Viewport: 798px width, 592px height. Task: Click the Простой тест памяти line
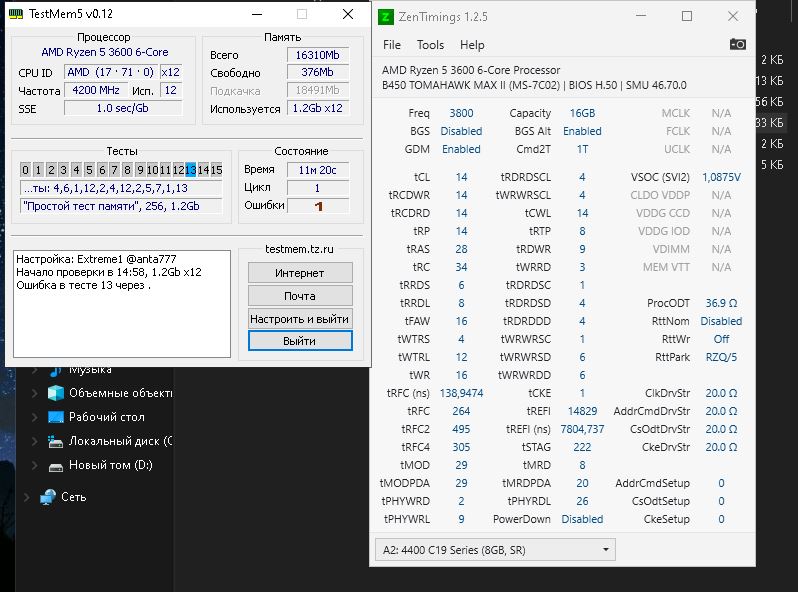[x=121, y=206]
